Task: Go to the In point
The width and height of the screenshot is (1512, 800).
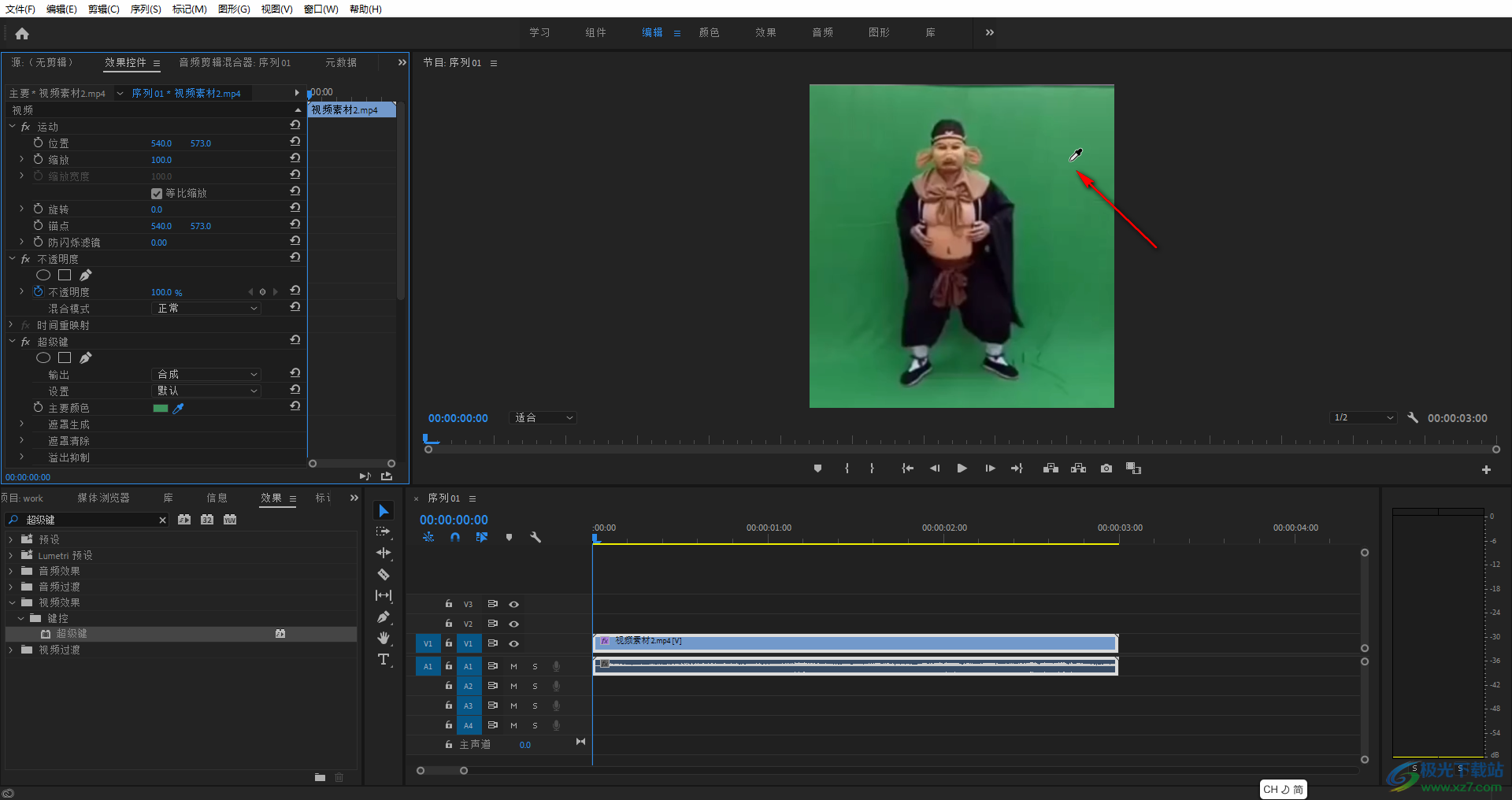Action: (x=907, y=469)
